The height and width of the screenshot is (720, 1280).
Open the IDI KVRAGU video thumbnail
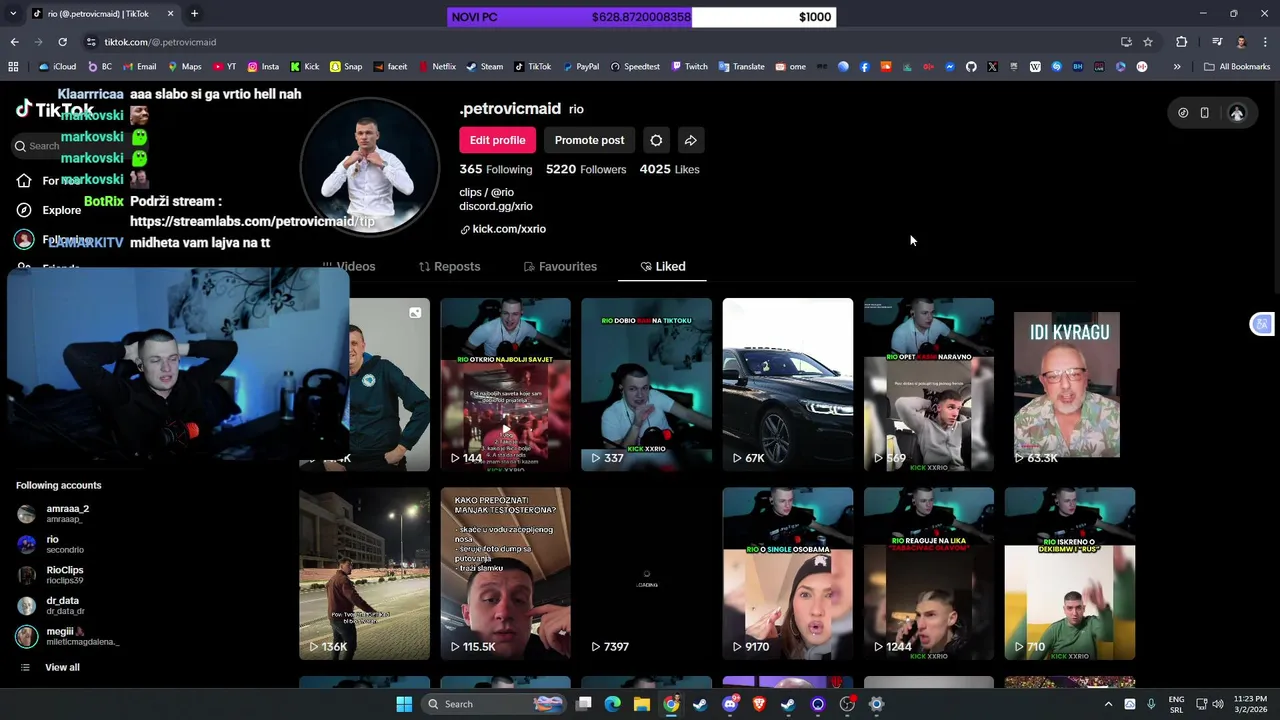click(x=1067, y=384)
